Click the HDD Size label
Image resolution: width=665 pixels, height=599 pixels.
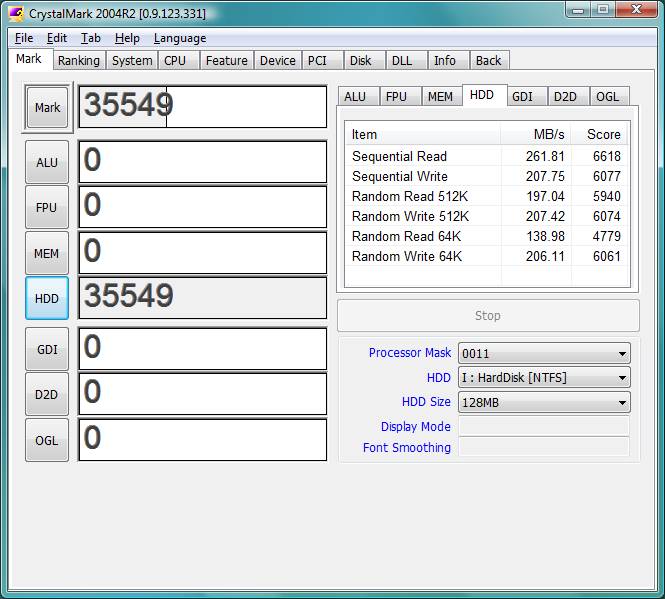(426, 402)
